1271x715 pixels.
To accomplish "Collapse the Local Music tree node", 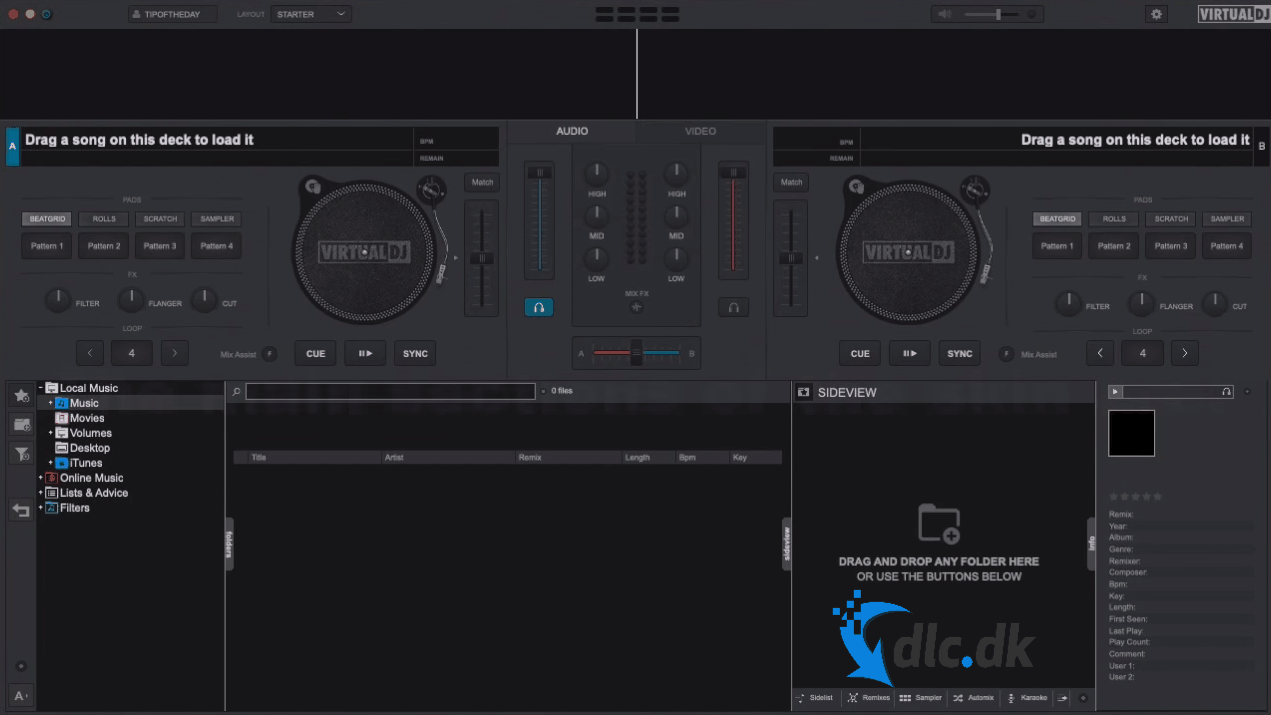I will 41,388.
